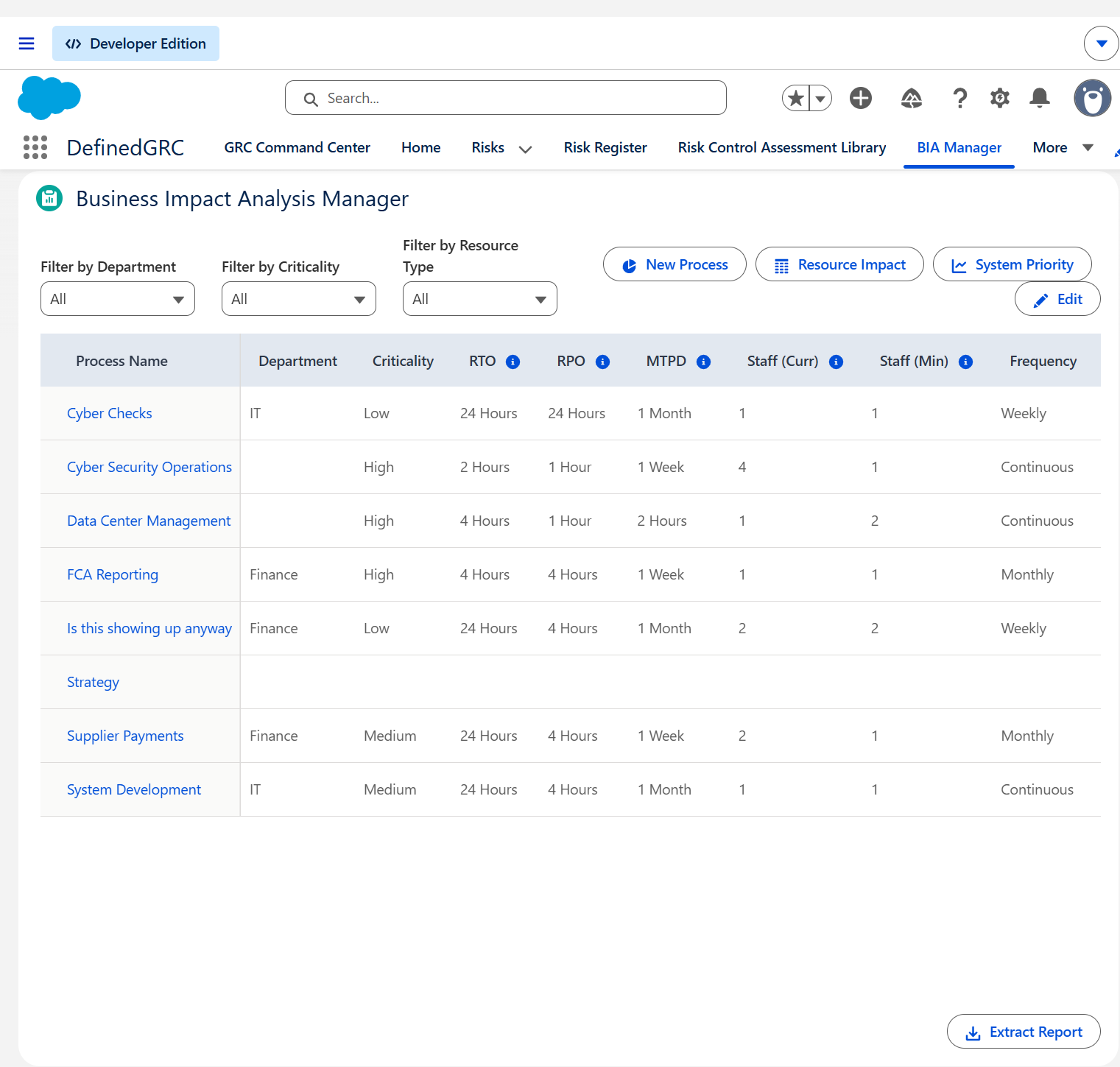The height and width of the screenshot is (1067, 1120).
Task: Open the Trailhead guidance icon
Action: (x=912, y=98)
